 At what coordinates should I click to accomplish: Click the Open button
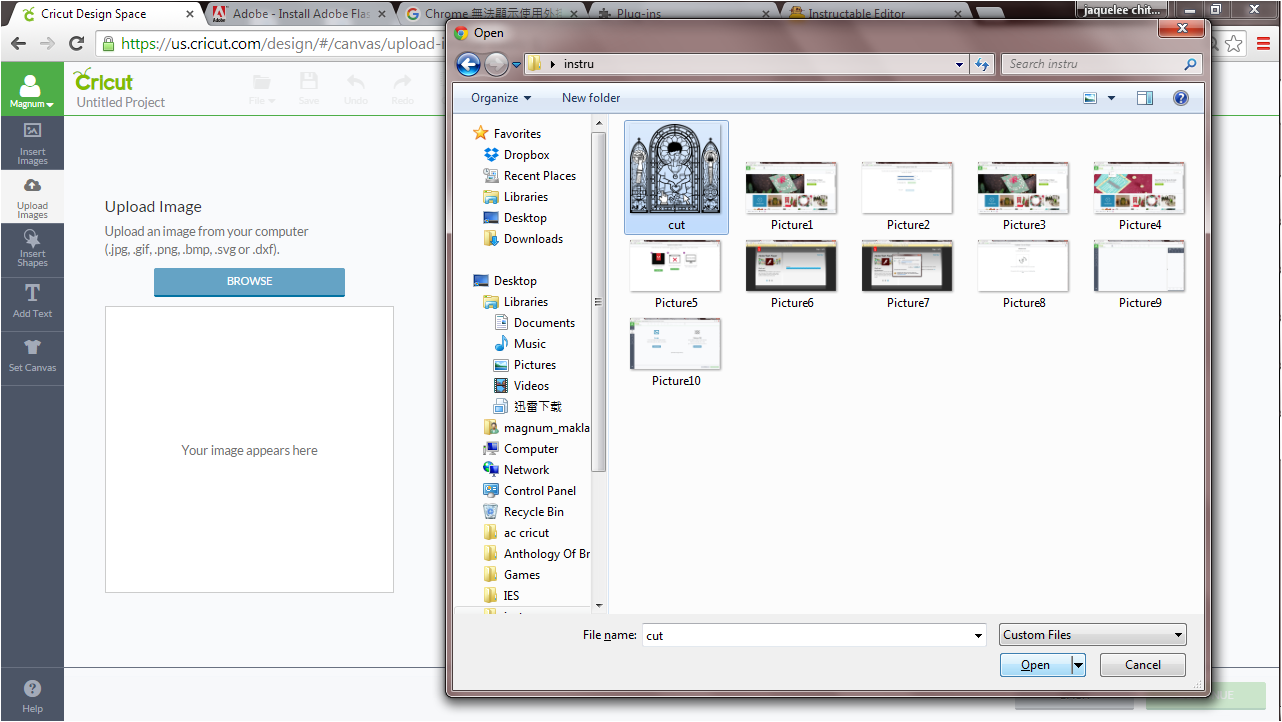[1035, 665]
